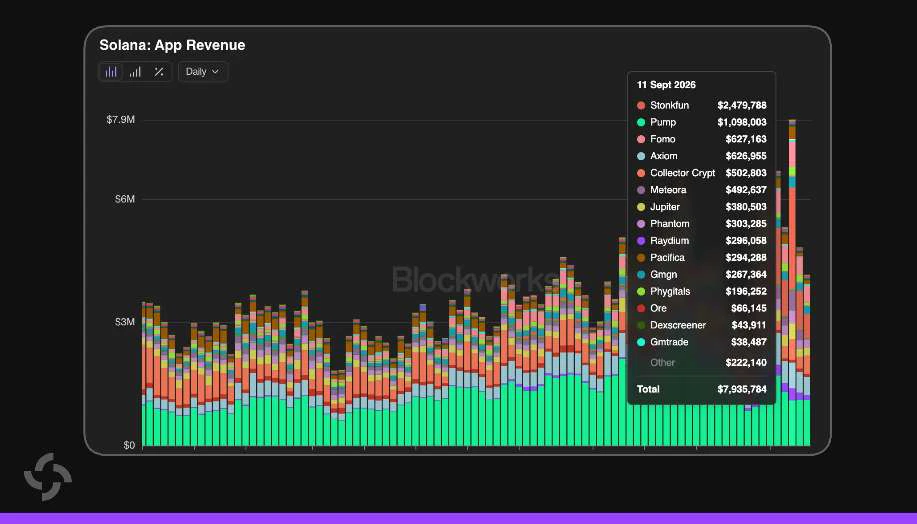Click the $6M y-axis label
This screenshot has width=917, height=524.
(x=125, y=199)
